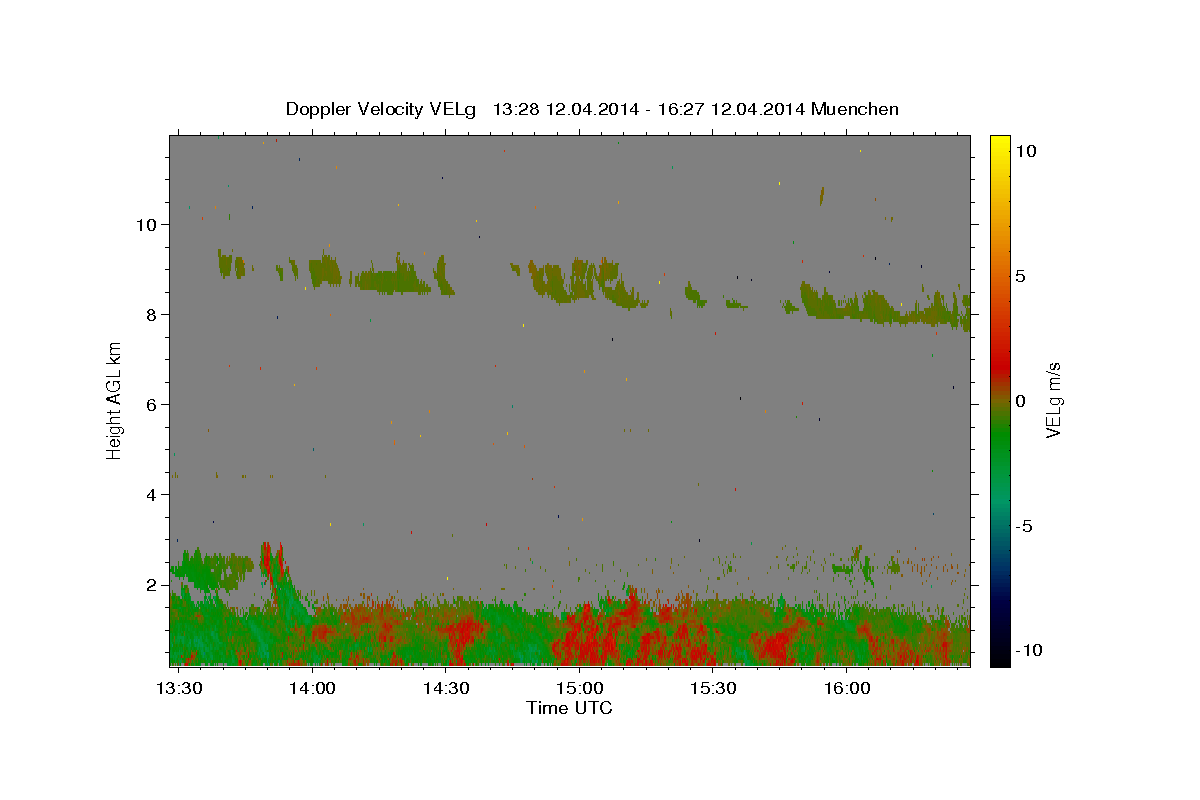This screenshot has width=1200, height=800.
Task: Click the '13:30' time tick label
Action: point(180,688)
